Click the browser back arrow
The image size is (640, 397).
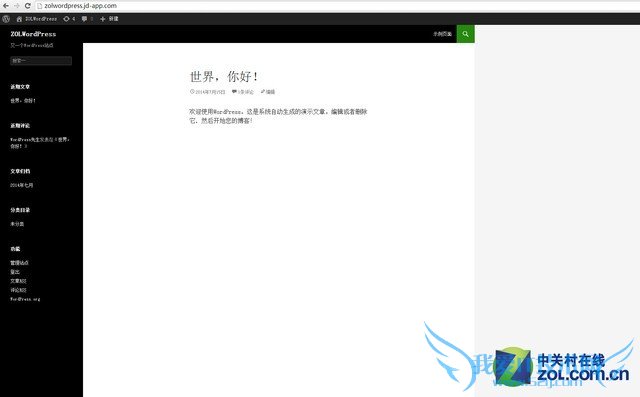tap(6, 6)
